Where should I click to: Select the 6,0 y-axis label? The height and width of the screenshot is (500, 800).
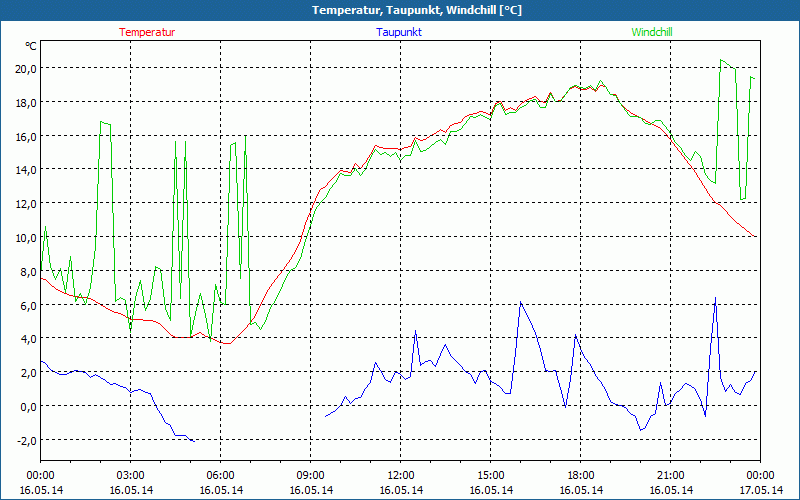tap(28, 305)
